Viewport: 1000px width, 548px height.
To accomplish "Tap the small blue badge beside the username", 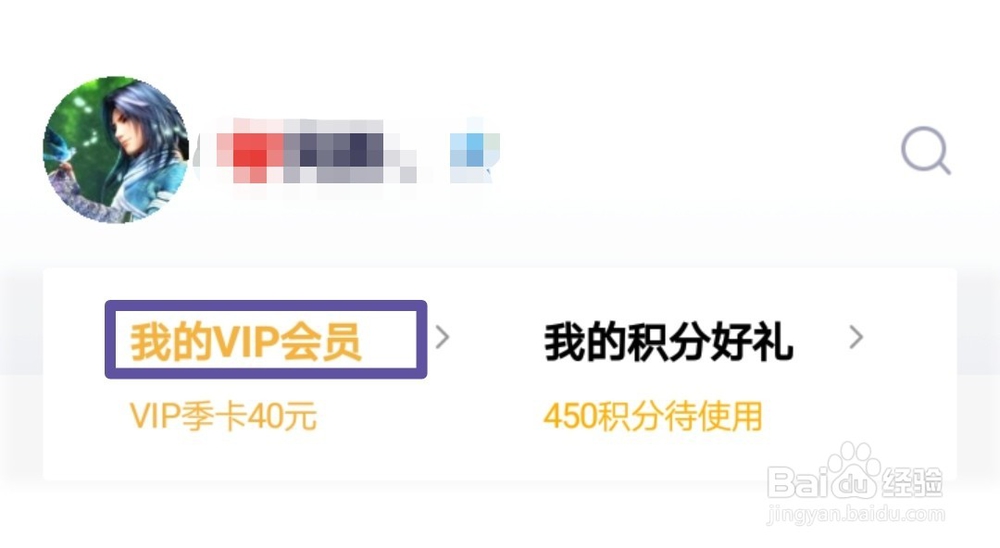I will tap(474, 152).
